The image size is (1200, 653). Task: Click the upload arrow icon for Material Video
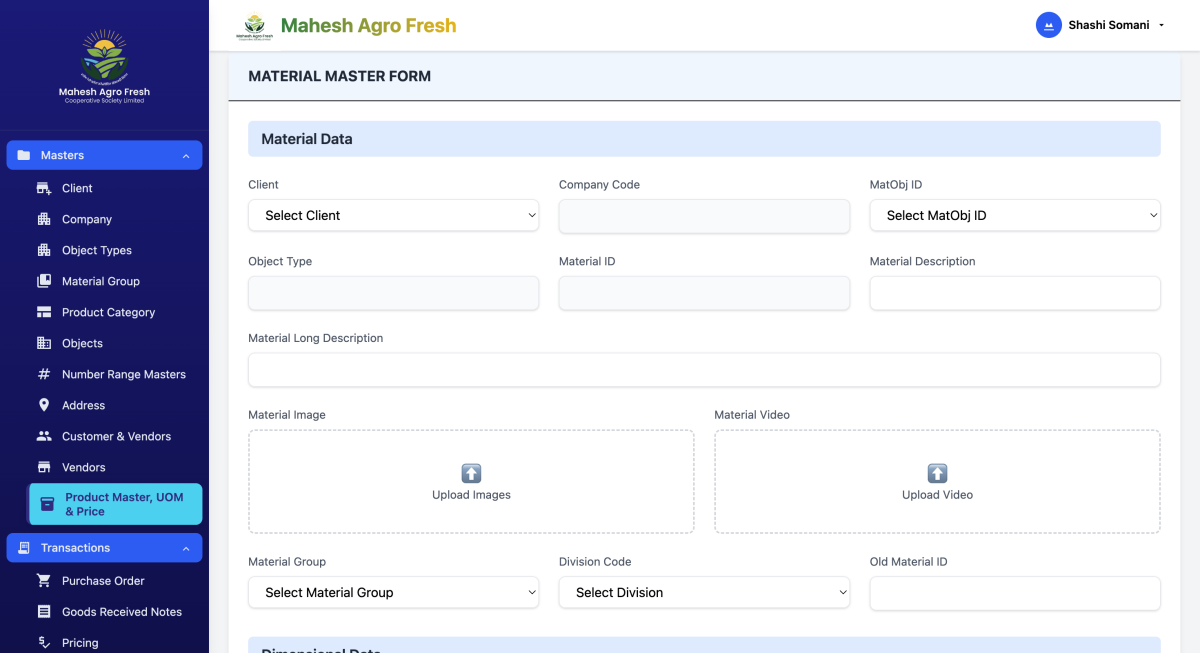[x=937, y=473]
